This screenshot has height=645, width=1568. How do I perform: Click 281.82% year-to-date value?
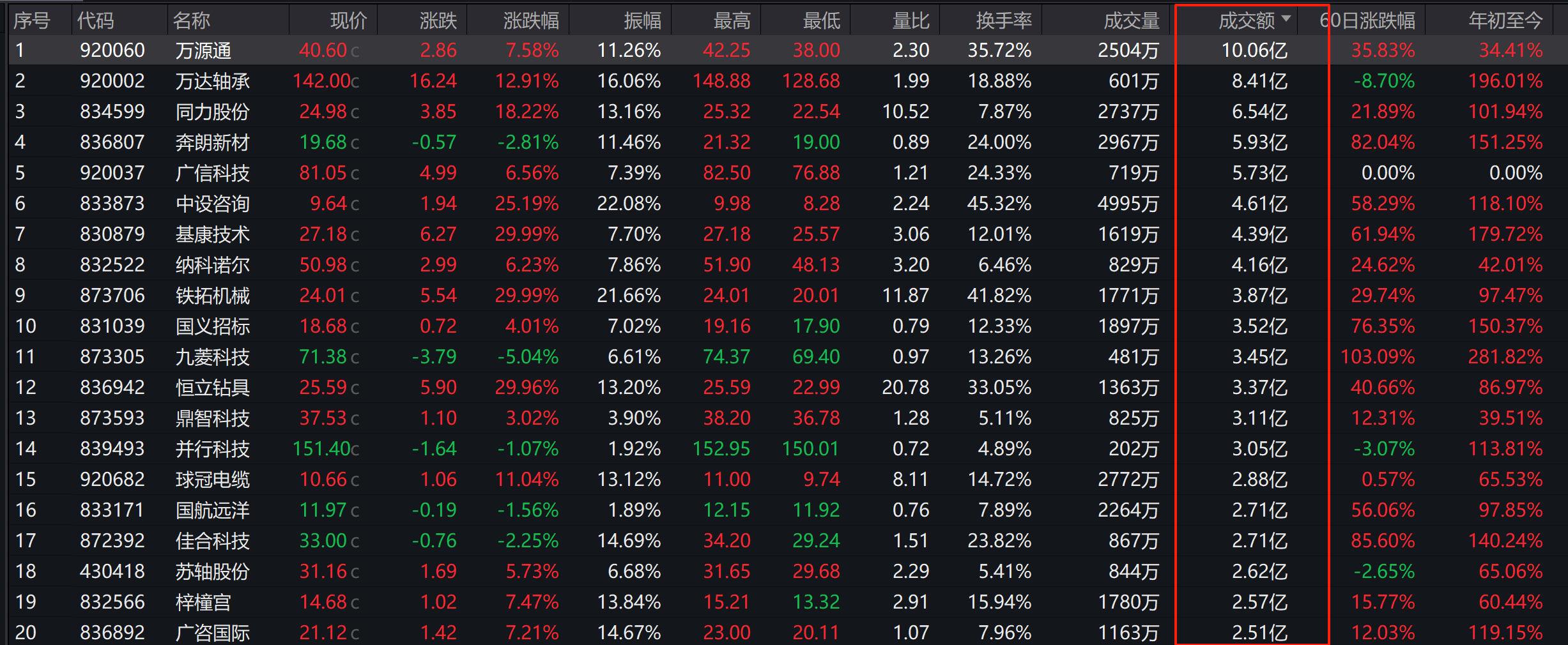pos(1505,357)
